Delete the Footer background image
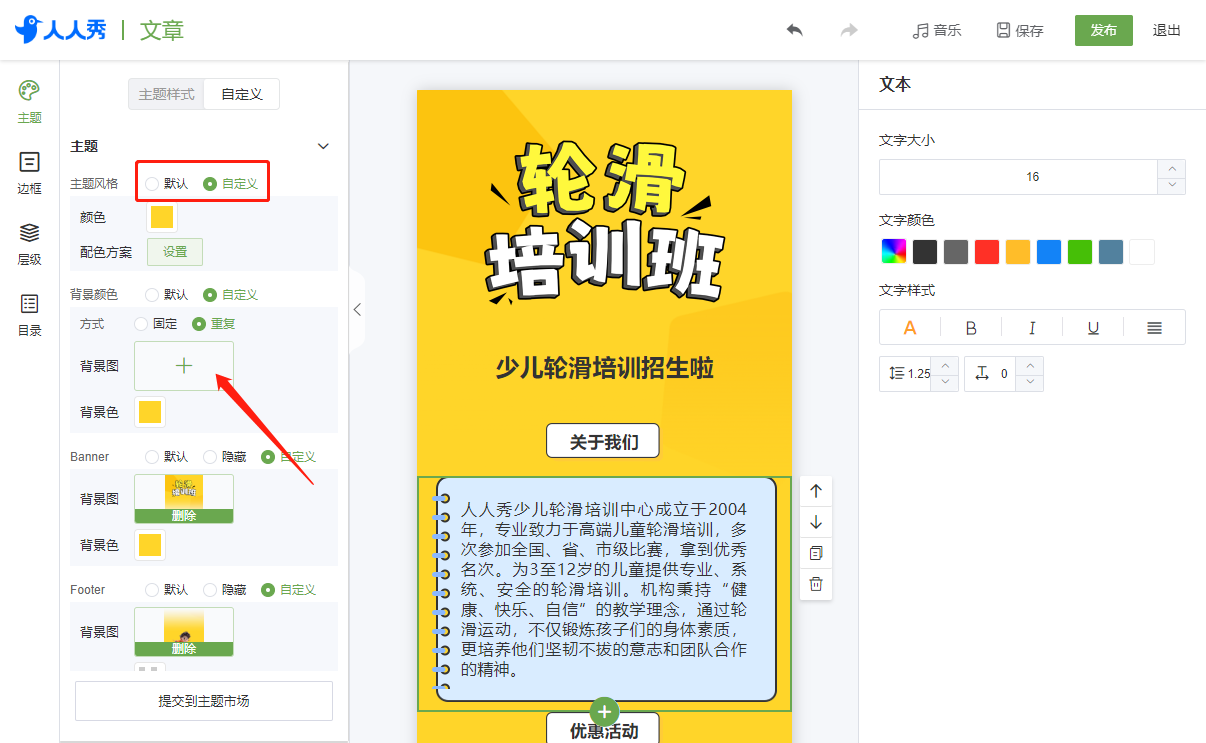The width and height of the screenshot is (1206, 743). [184, 649]
